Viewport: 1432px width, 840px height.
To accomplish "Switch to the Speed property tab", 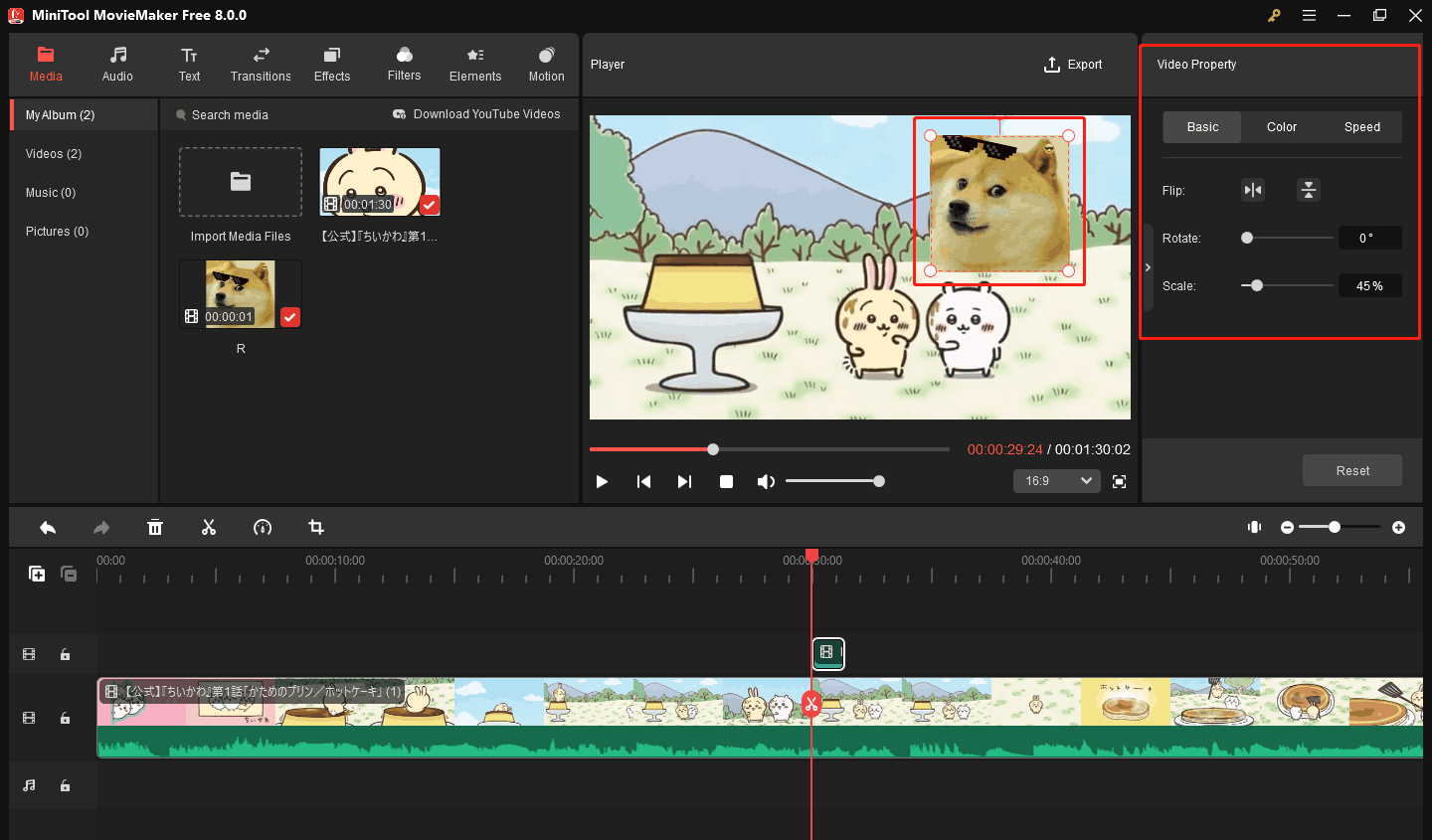I will pyautogui.click(x=1362, y=127).
